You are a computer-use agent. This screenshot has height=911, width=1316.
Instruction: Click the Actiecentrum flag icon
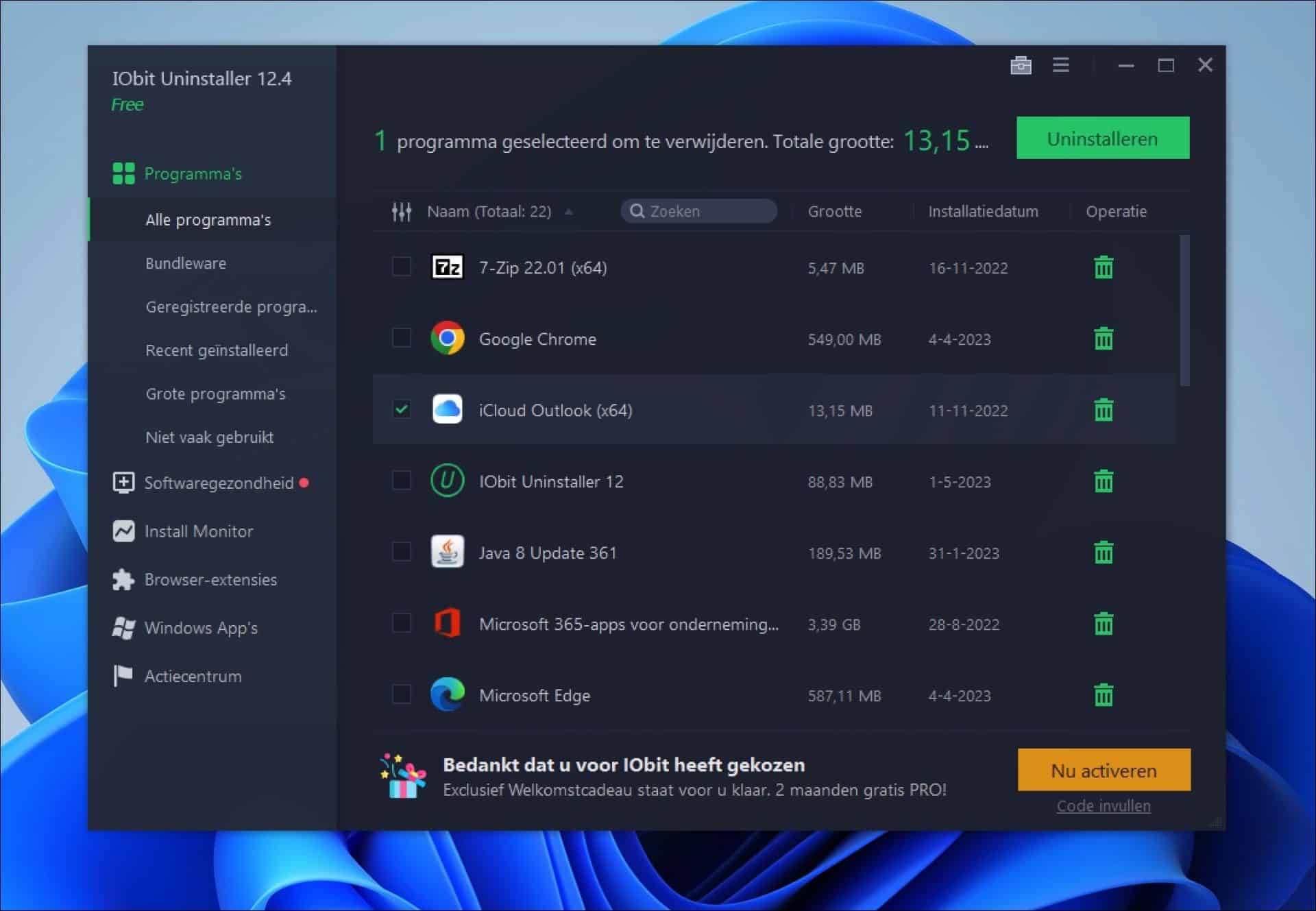click(123, 676)
